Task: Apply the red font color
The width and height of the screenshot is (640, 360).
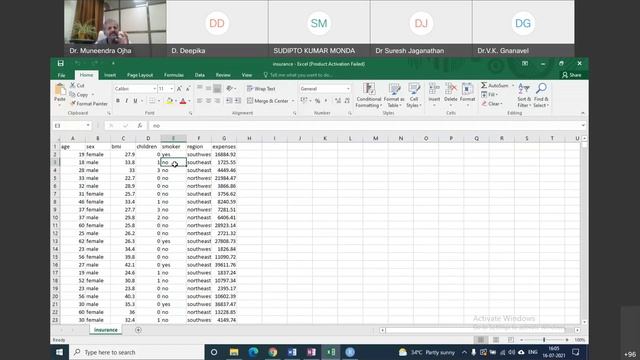Action: click(183, 101)
